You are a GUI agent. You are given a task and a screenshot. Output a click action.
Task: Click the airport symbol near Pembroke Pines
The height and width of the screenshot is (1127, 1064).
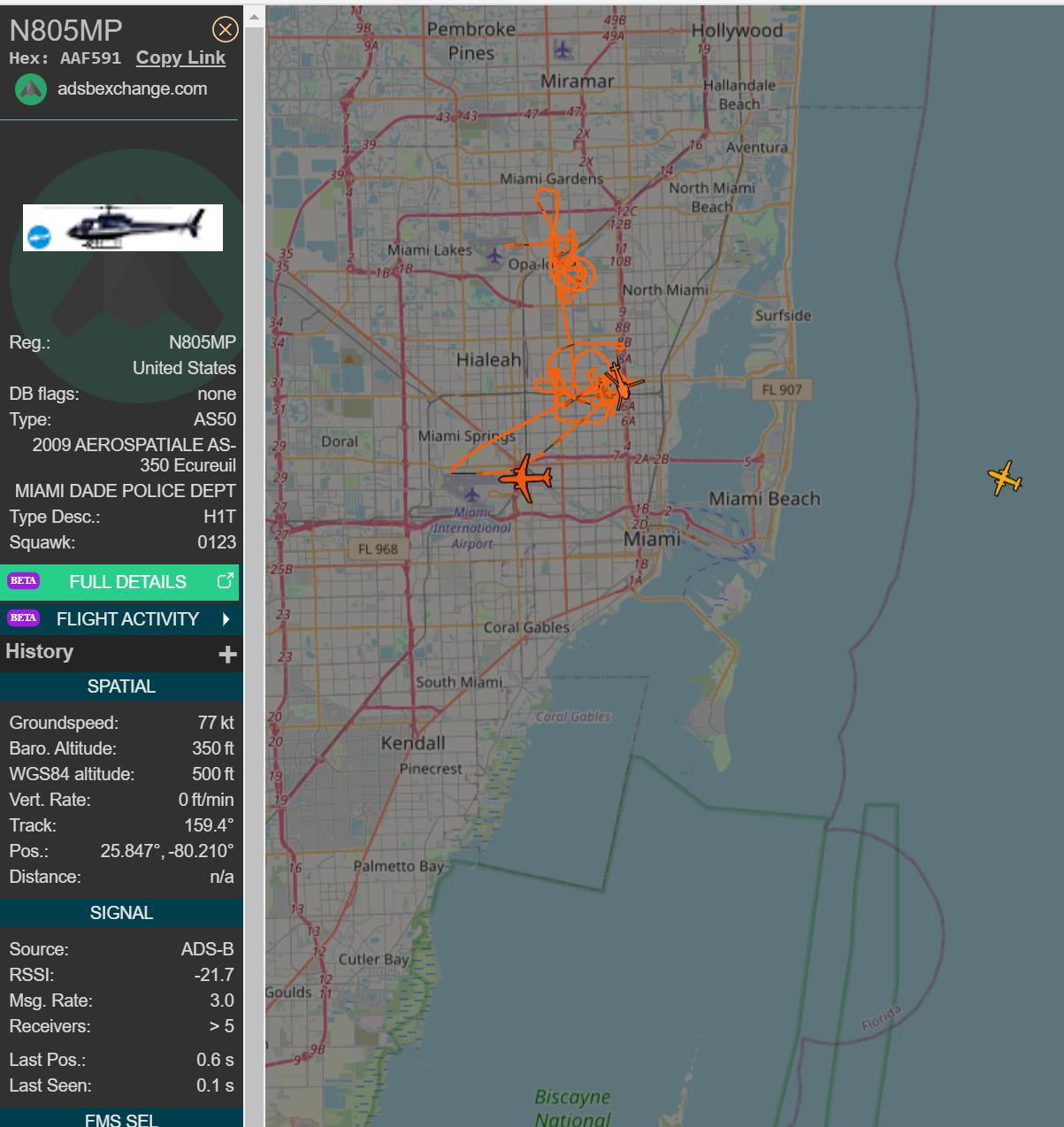[x=563, y=49]
